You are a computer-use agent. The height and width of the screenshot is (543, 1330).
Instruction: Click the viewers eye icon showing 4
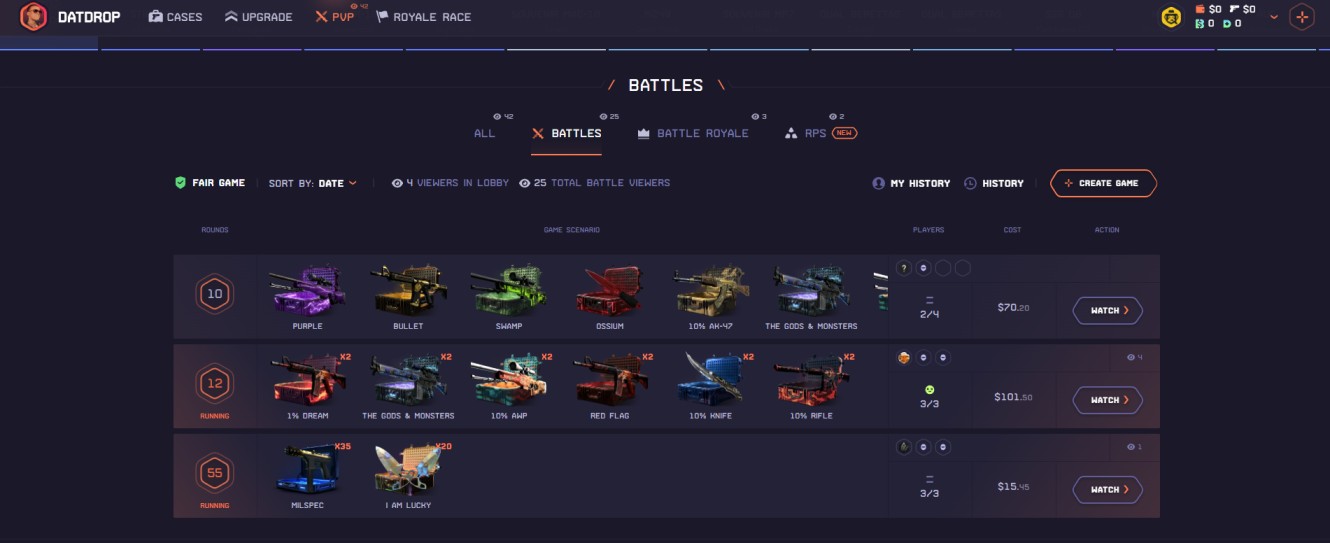pyautogui.click(x=1131, y=357)
